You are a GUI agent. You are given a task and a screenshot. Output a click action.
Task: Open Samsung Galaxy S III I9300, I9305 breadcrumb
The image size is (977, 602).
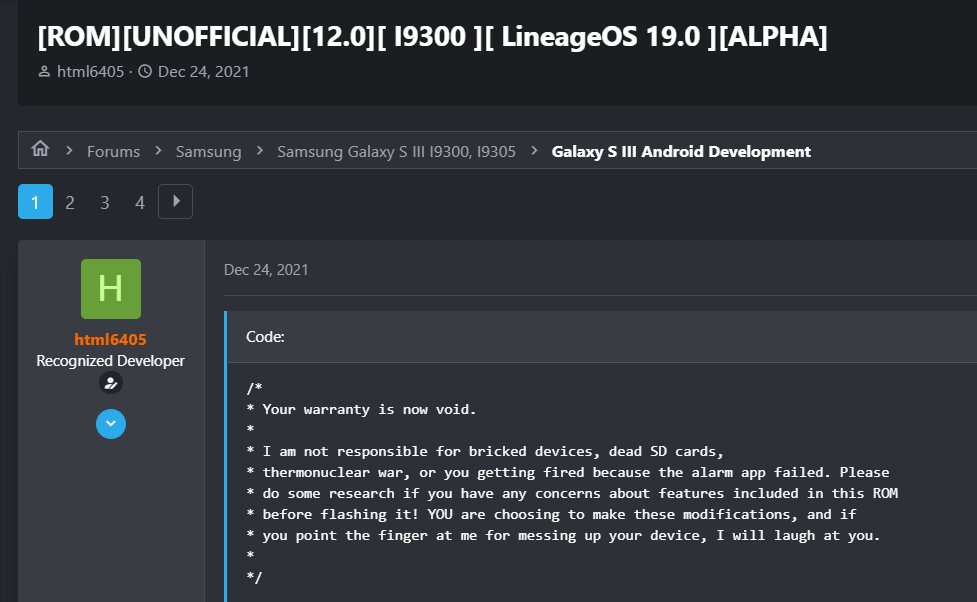point(396,151)
